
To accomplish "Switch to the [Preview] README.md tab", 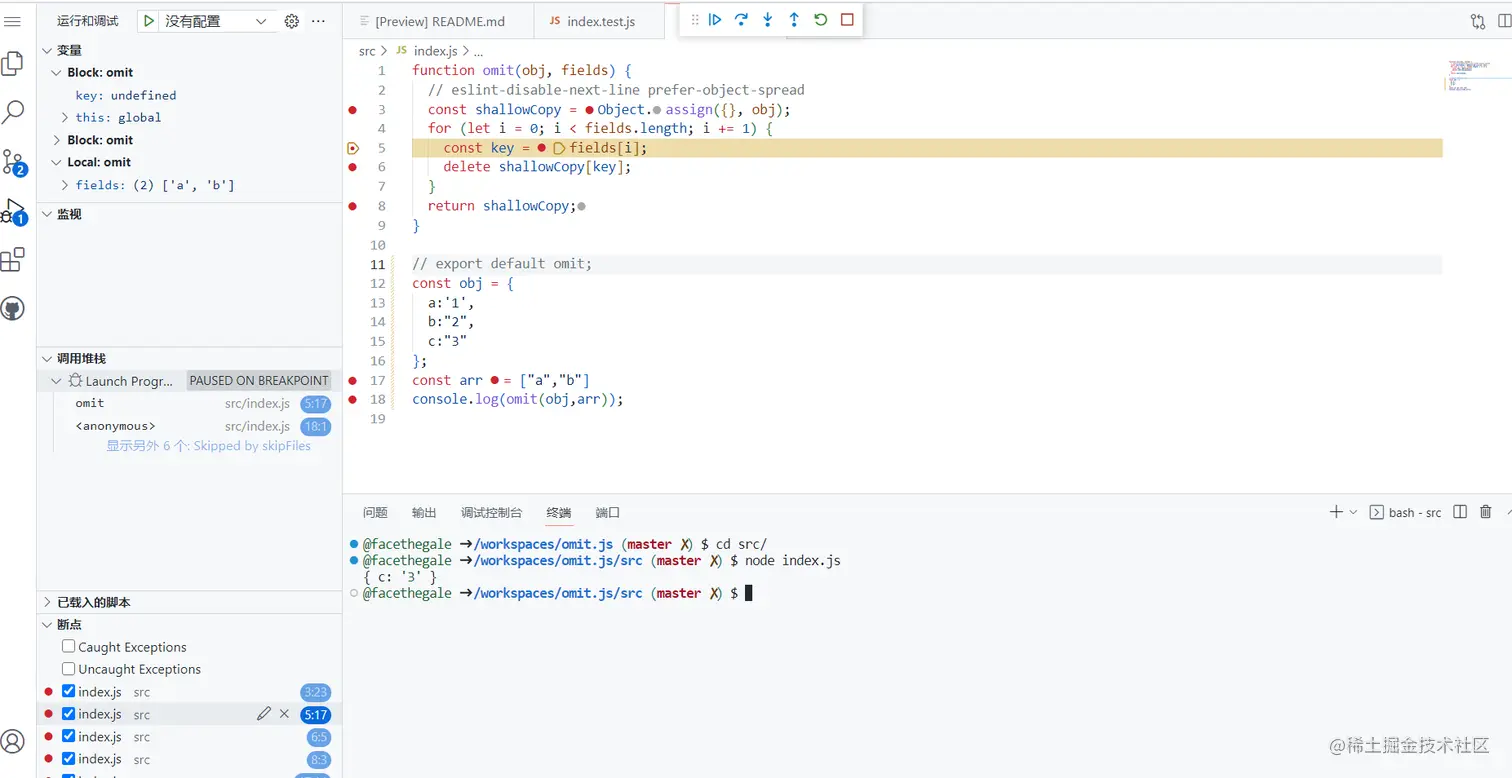I will [438, 21].
